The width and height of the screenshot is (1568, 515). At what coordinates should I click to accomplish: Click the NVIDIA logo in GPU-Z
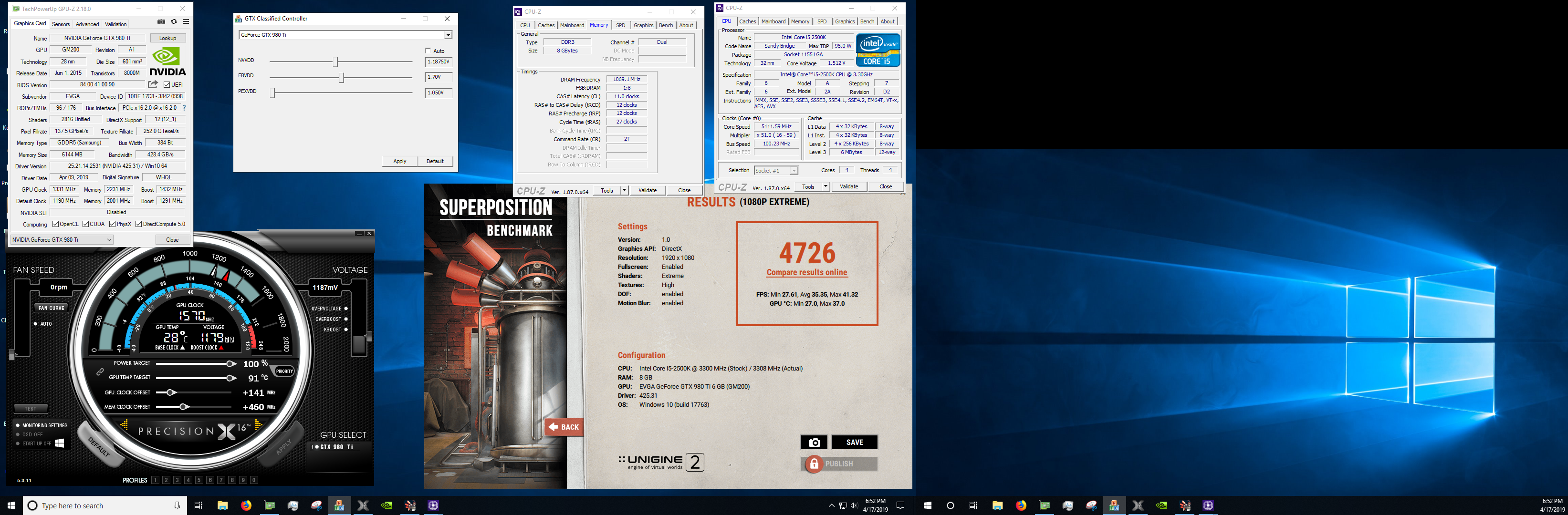[167, 62]
